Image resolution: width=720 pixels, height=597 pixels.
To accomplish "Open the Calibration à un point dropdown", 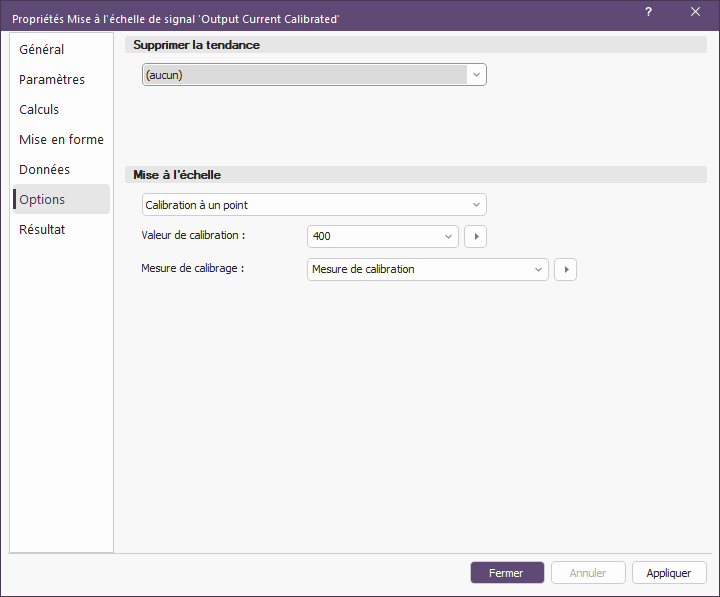I will click(x=314, y=205).
